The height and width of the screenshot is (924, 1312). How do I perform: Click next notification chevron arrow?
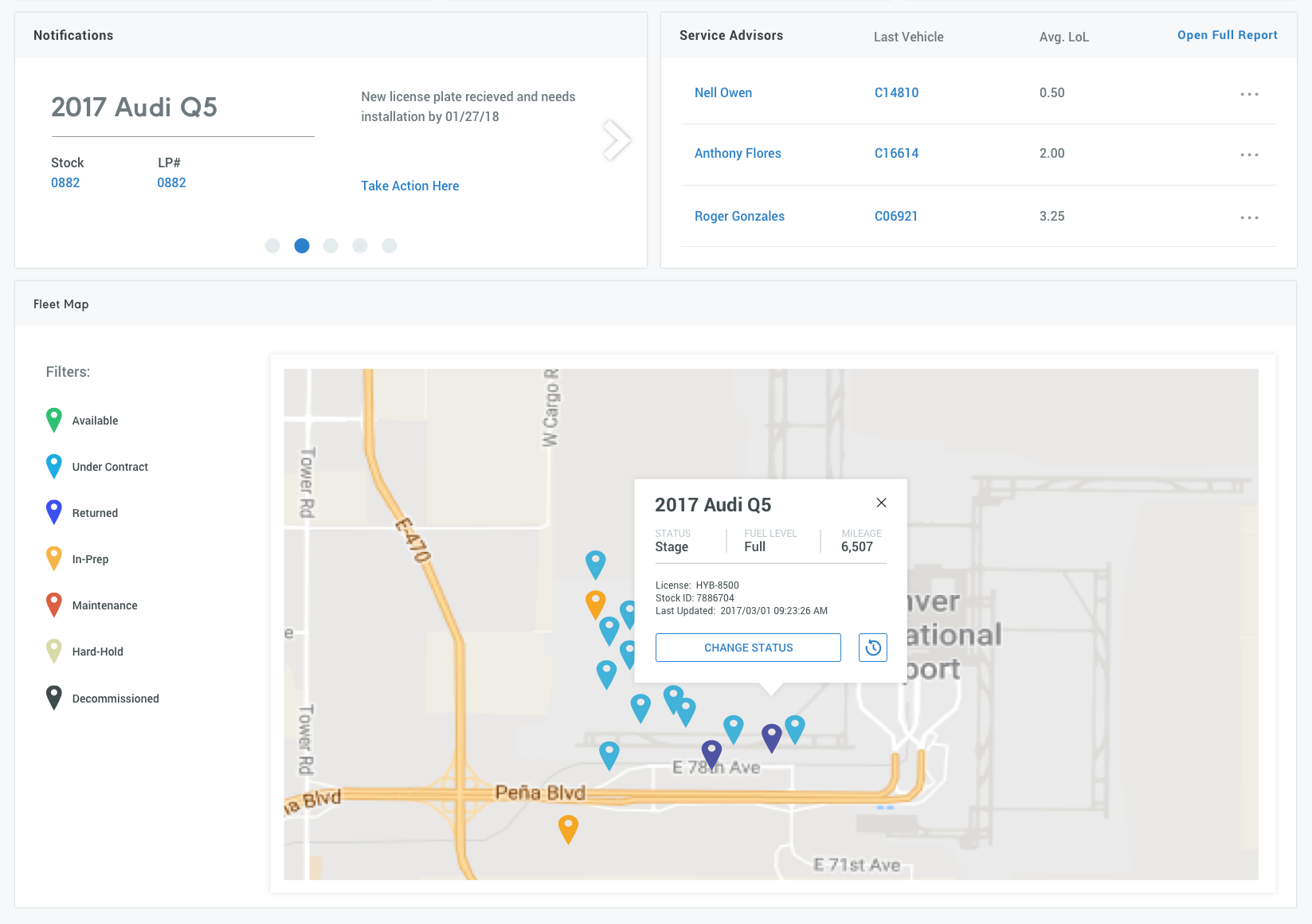(616, 141)
